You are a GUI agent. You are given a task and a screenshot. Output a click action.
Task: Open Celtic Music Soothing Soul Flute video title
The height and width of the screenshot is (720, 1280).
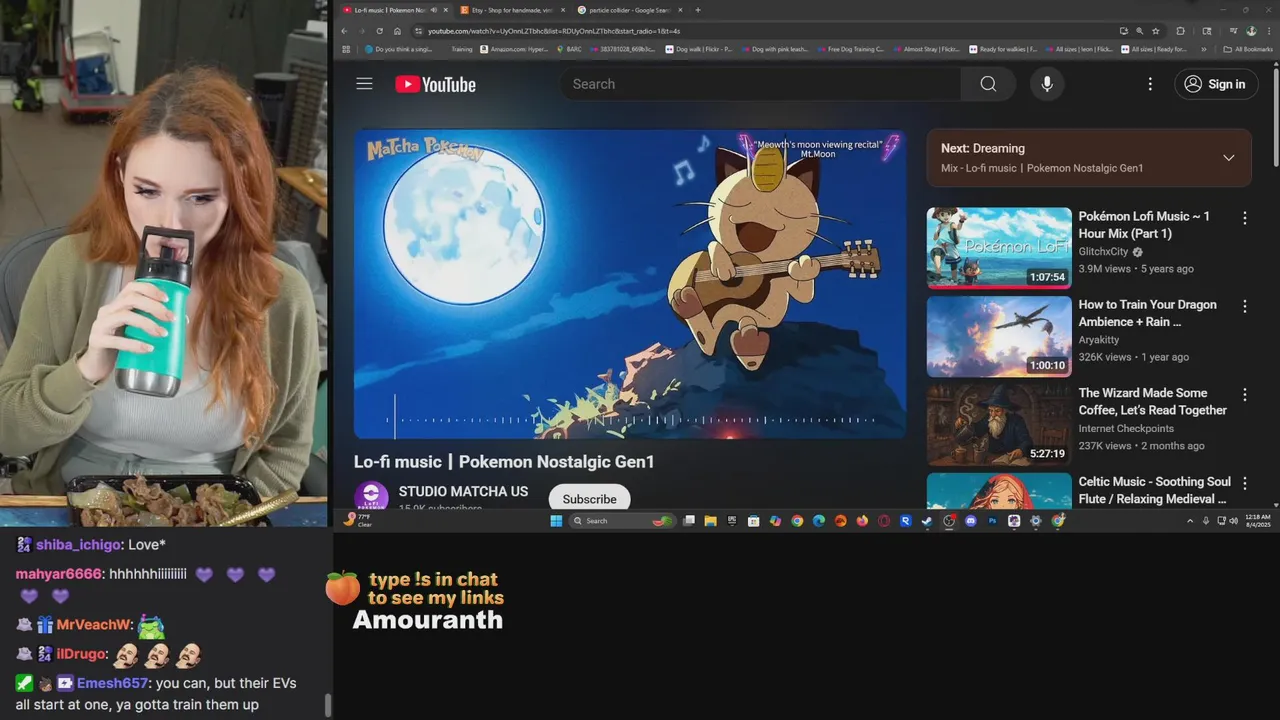coord(1155,490)
